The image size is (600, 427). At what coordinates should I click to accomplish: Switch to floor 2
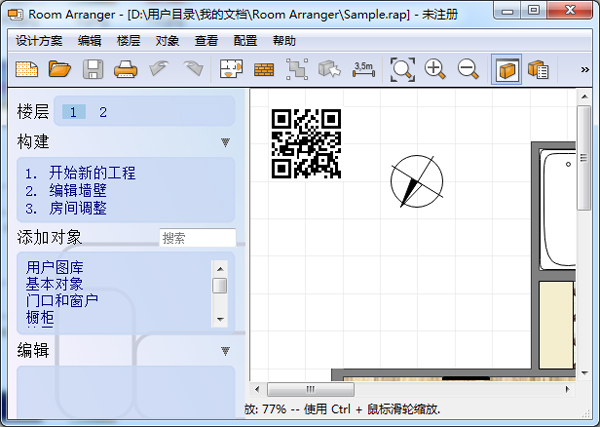(102, 112)
